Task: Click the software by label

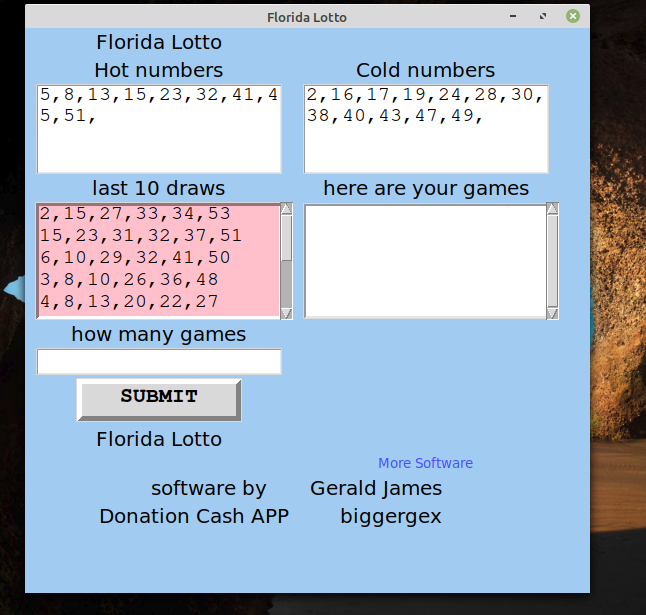Action: pyautogui.click(x=208, y=489)
